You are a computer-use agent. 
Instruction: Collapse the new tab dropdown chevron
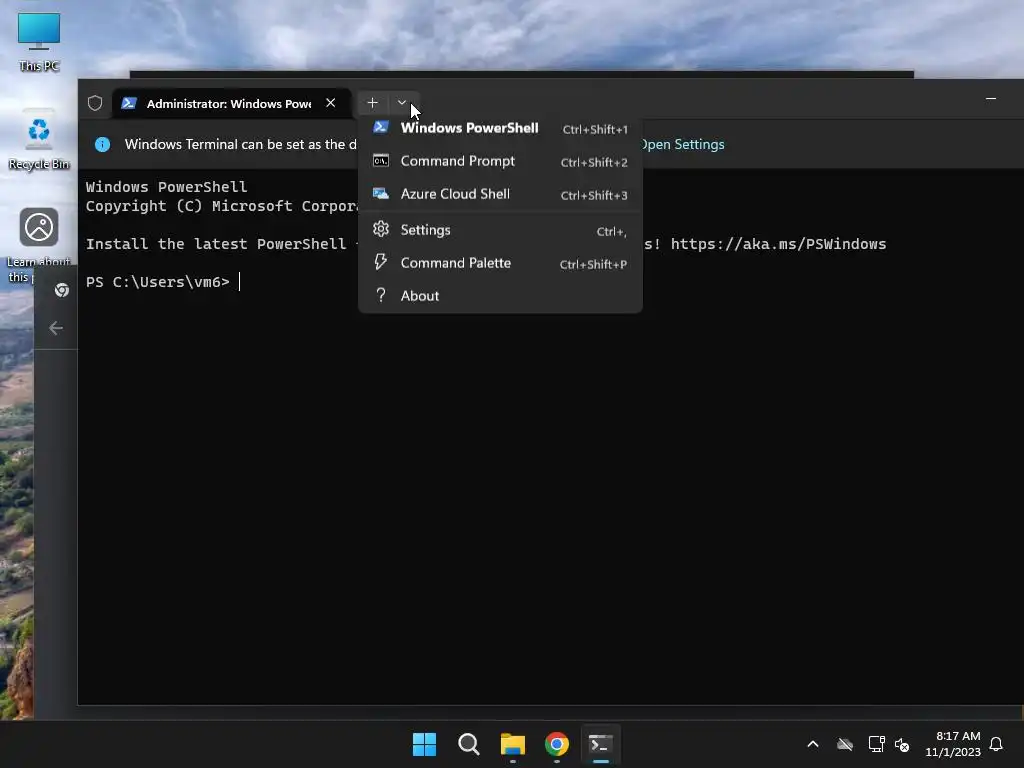[x=402, y=103]
